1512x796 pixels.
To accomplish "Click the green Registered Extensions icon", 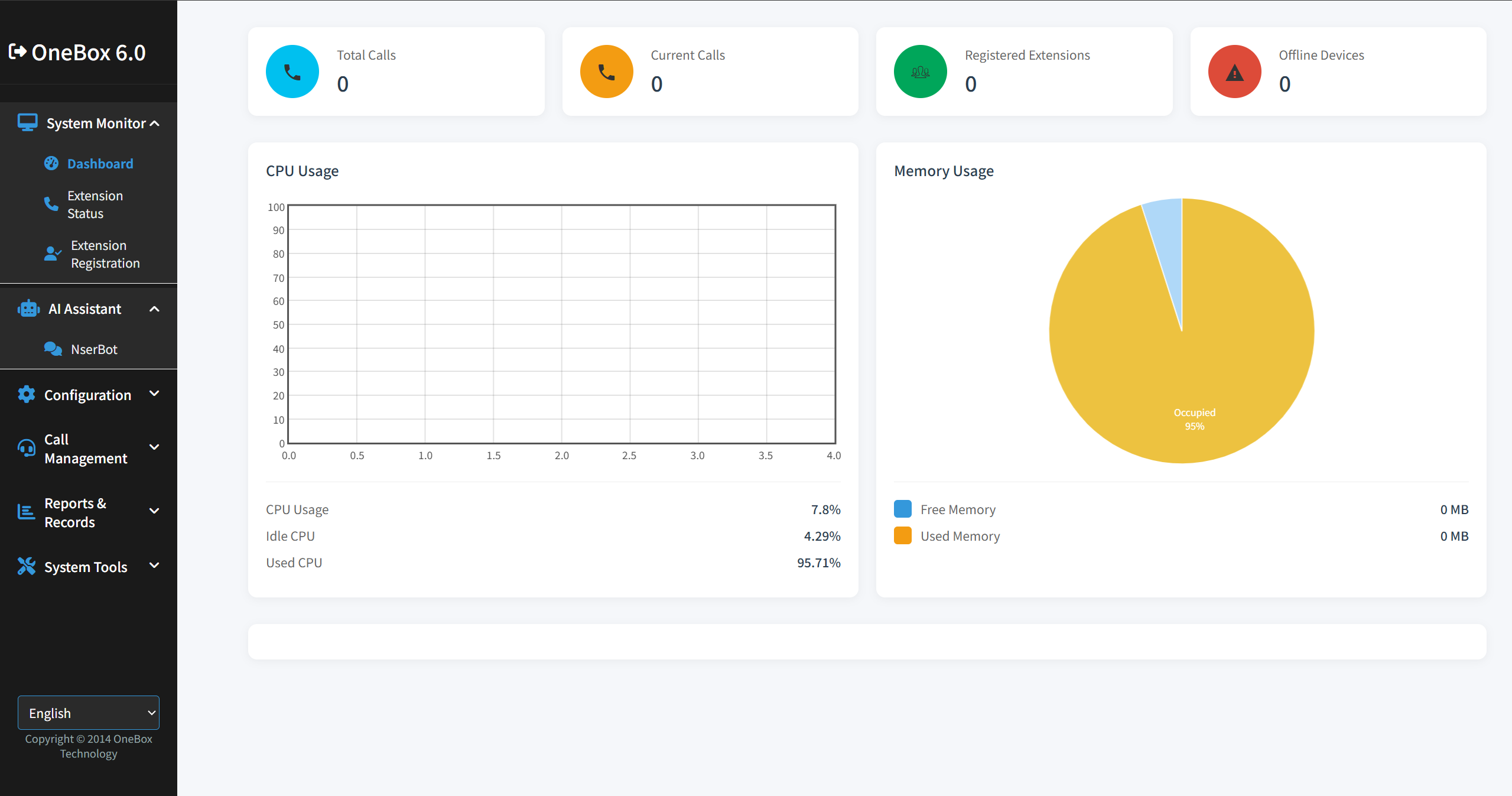I will (x=921, y=72).
